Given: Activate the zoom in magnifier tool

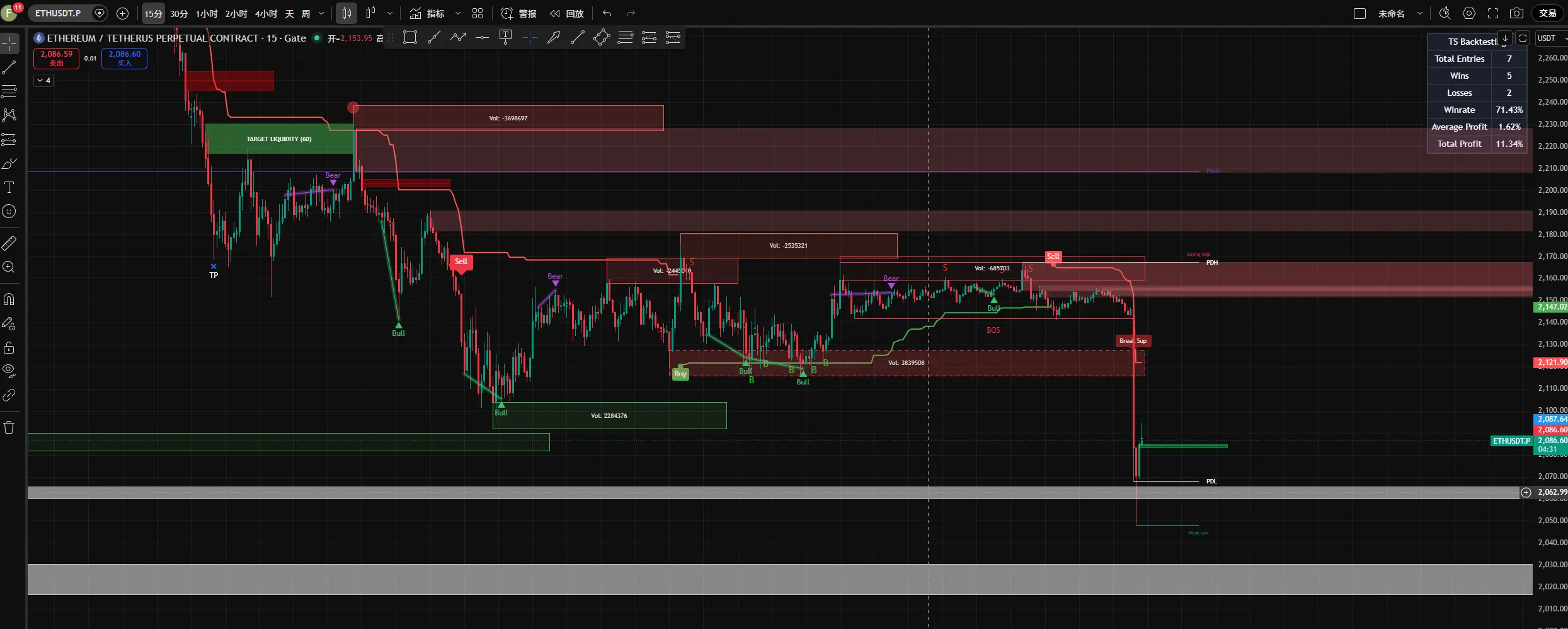Looking at the screenshot, I should coord(9,267).
